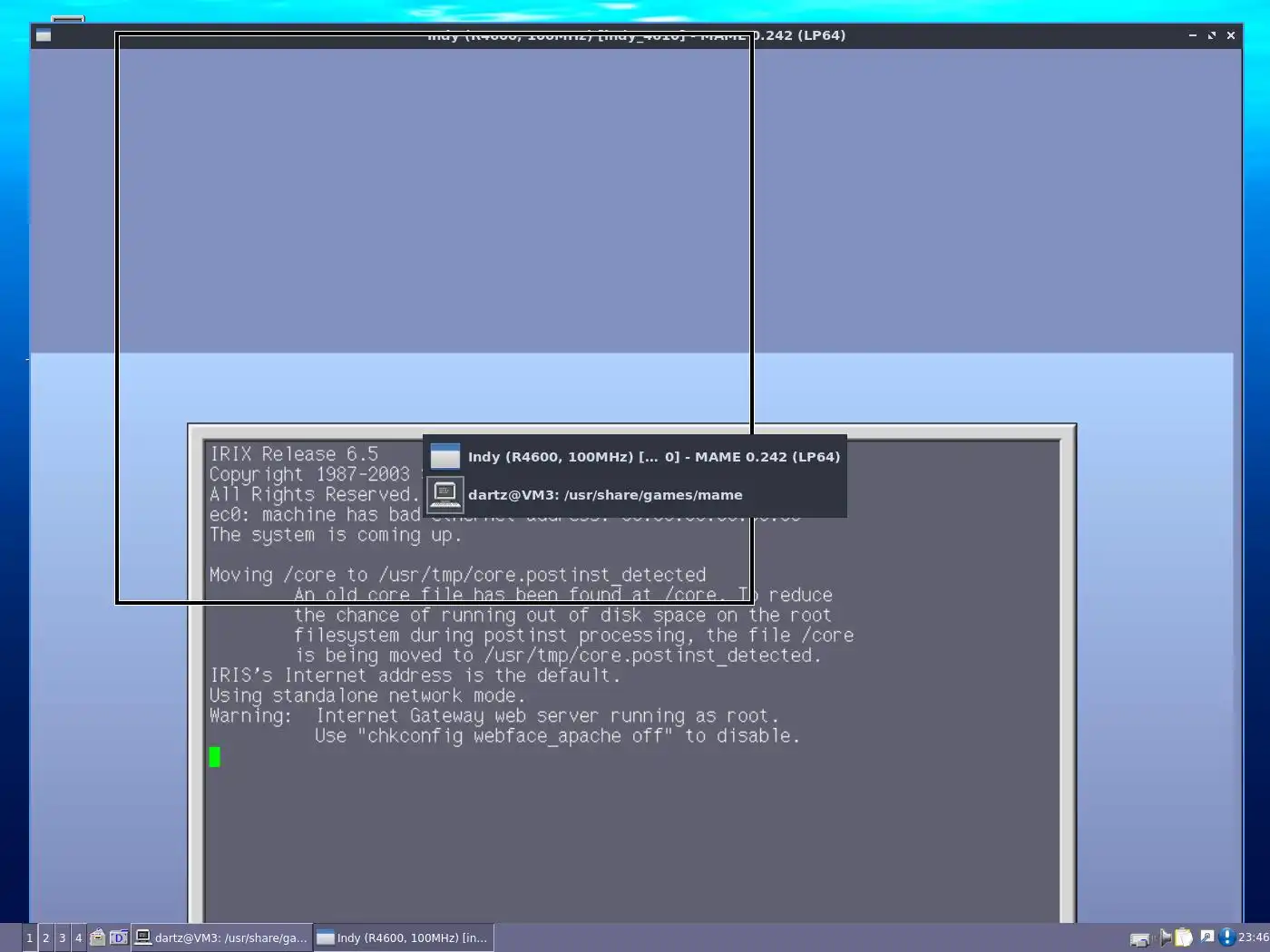This screenshot has height=952, width=1270.
Task: Close the MAME Indy window
Action: click(1231, 35)
